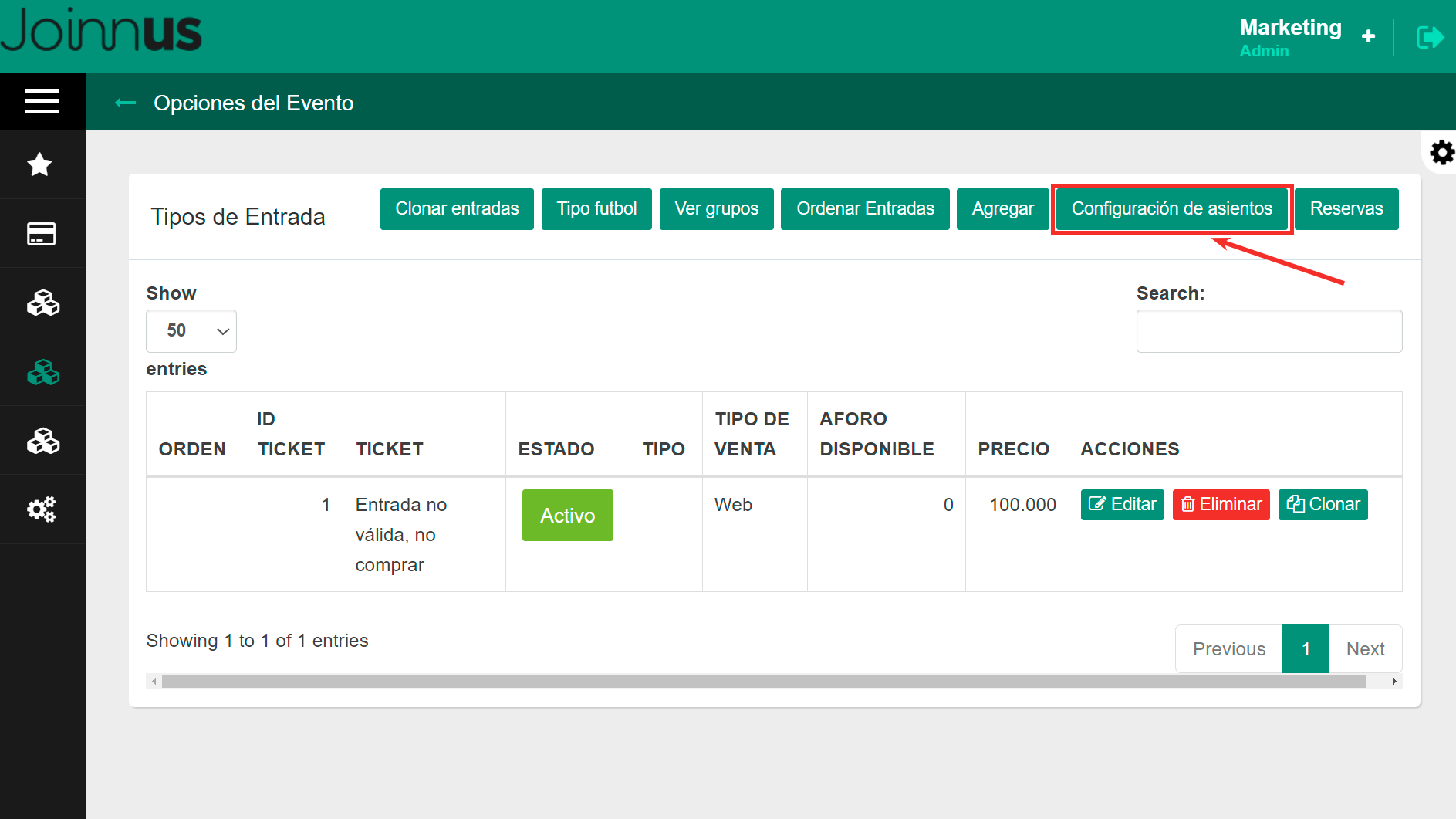
Task: Click the plus icon next to Marketing
Action: tap(1368, 36)
